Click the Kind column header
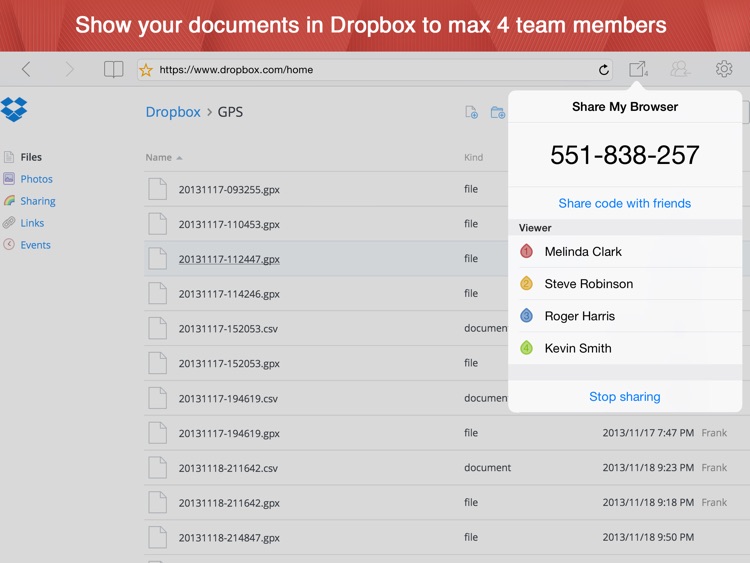The image size is (750, 563). (x=473, y=157)
